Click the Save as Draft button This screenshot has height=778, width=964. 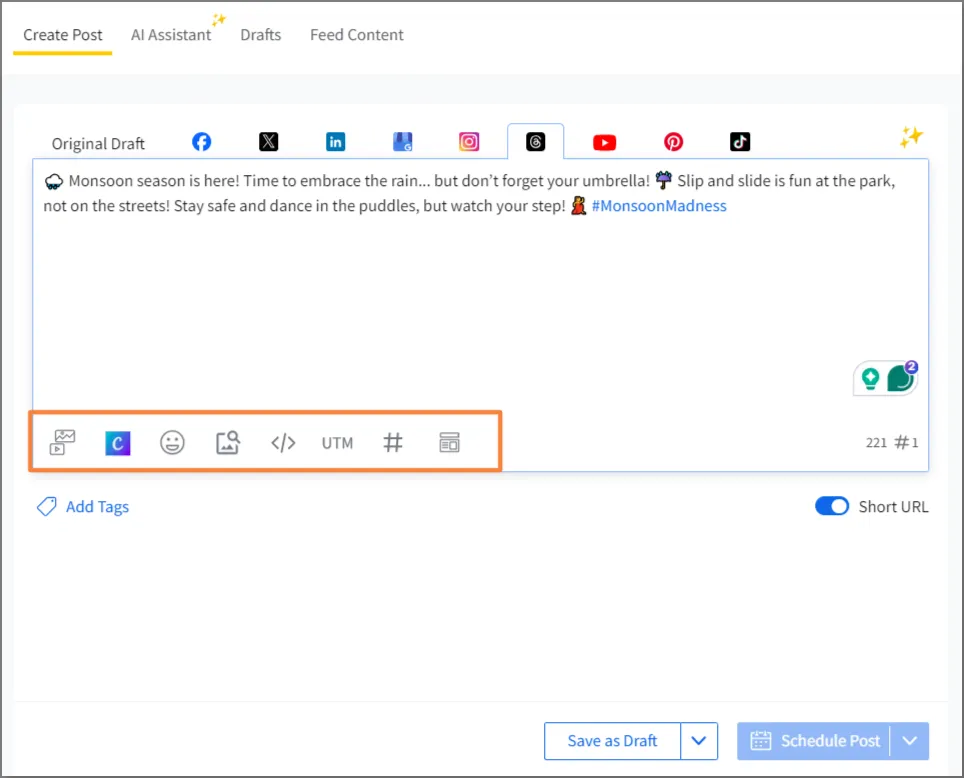pos(611,741)
